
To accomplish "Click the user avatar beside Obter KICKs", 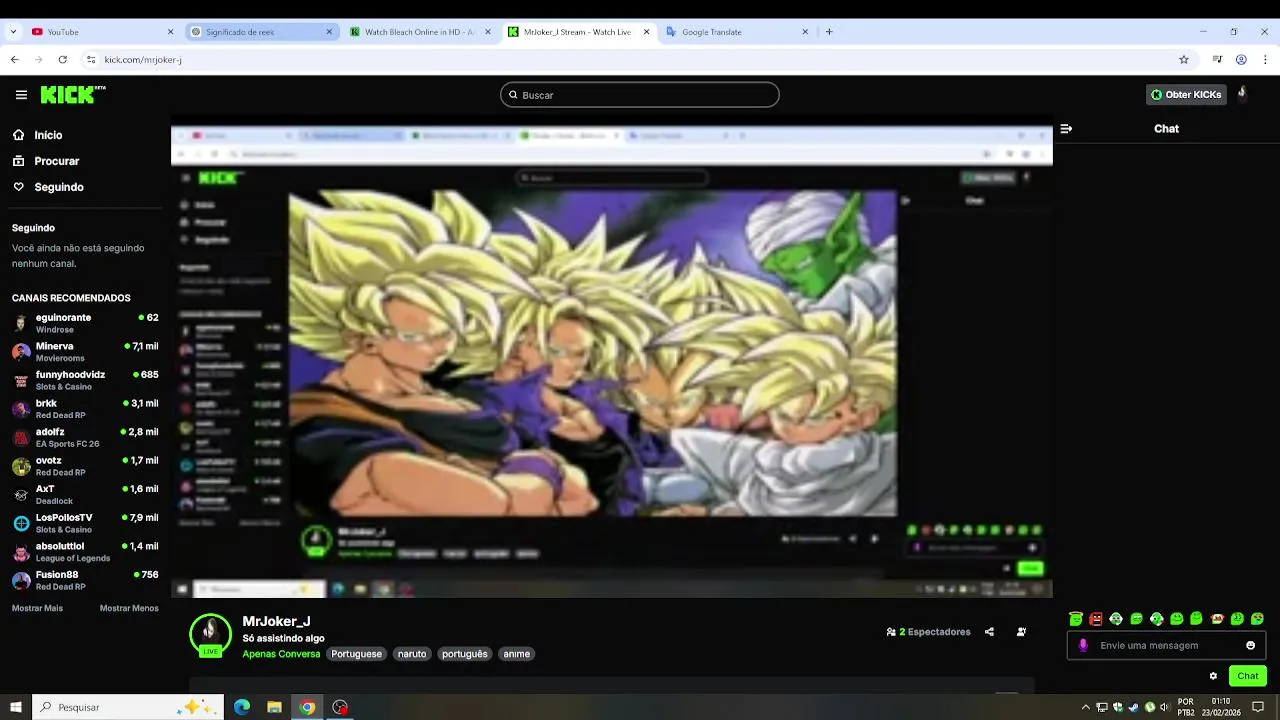I will click(x=1242, y=94).
